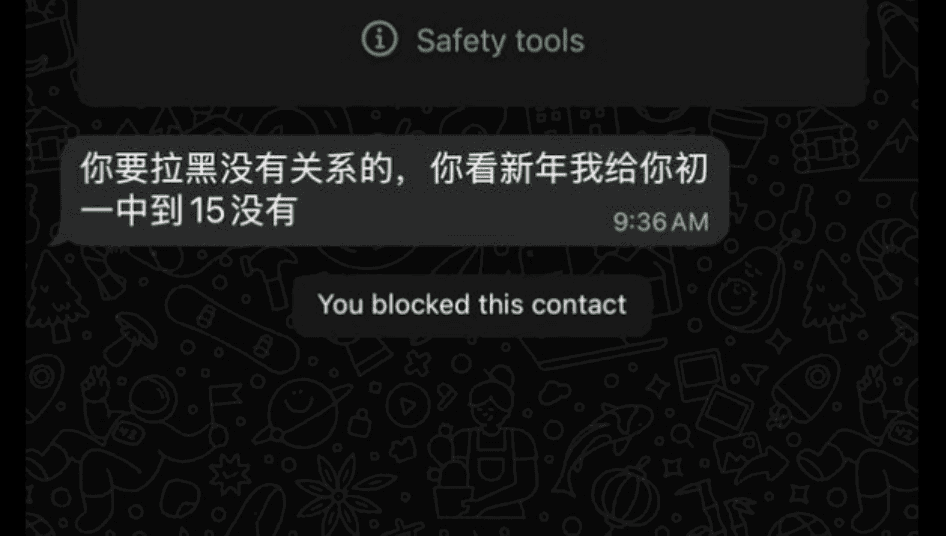
Task: Select the Chinese message starting 你要拉黑没有关系的
Action: [x=395, y=190]
